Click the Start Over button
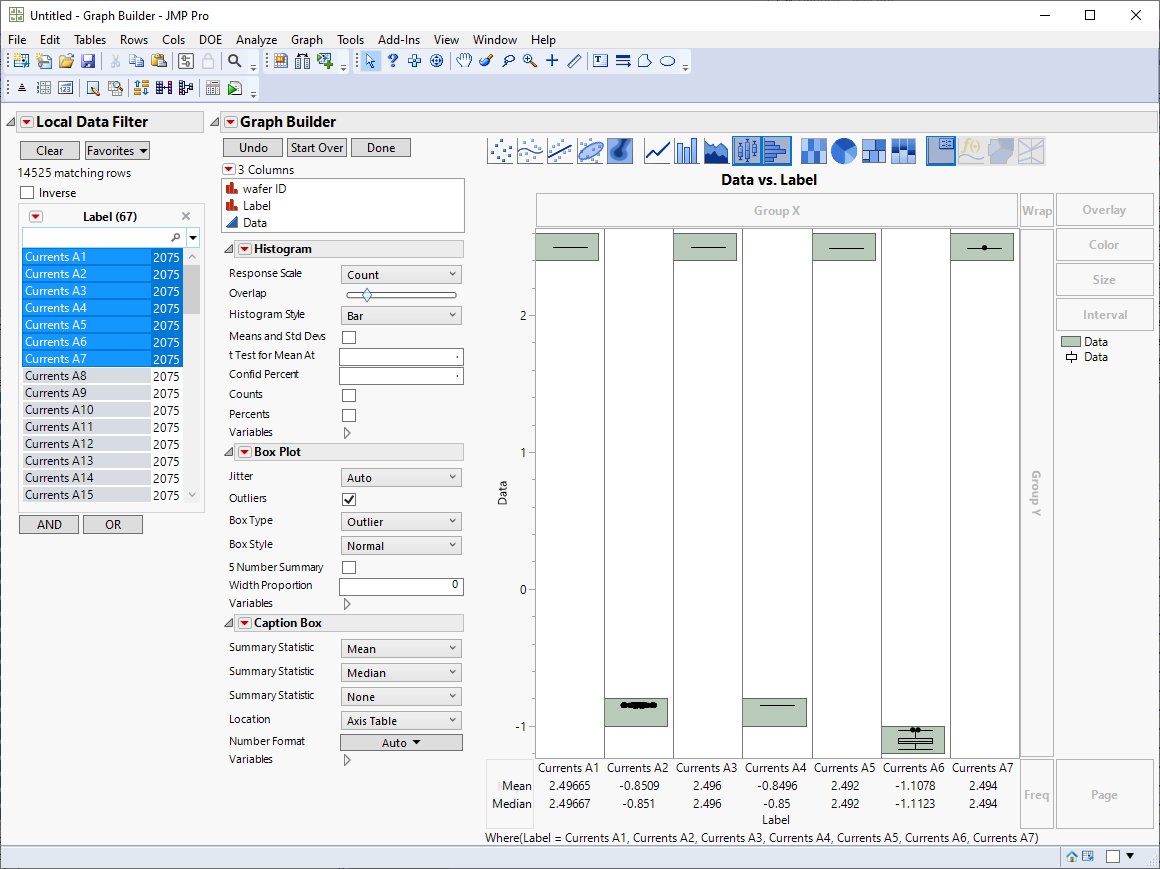Image resolution: width=1160 pixels, height=869 pixels. (317, 148)
